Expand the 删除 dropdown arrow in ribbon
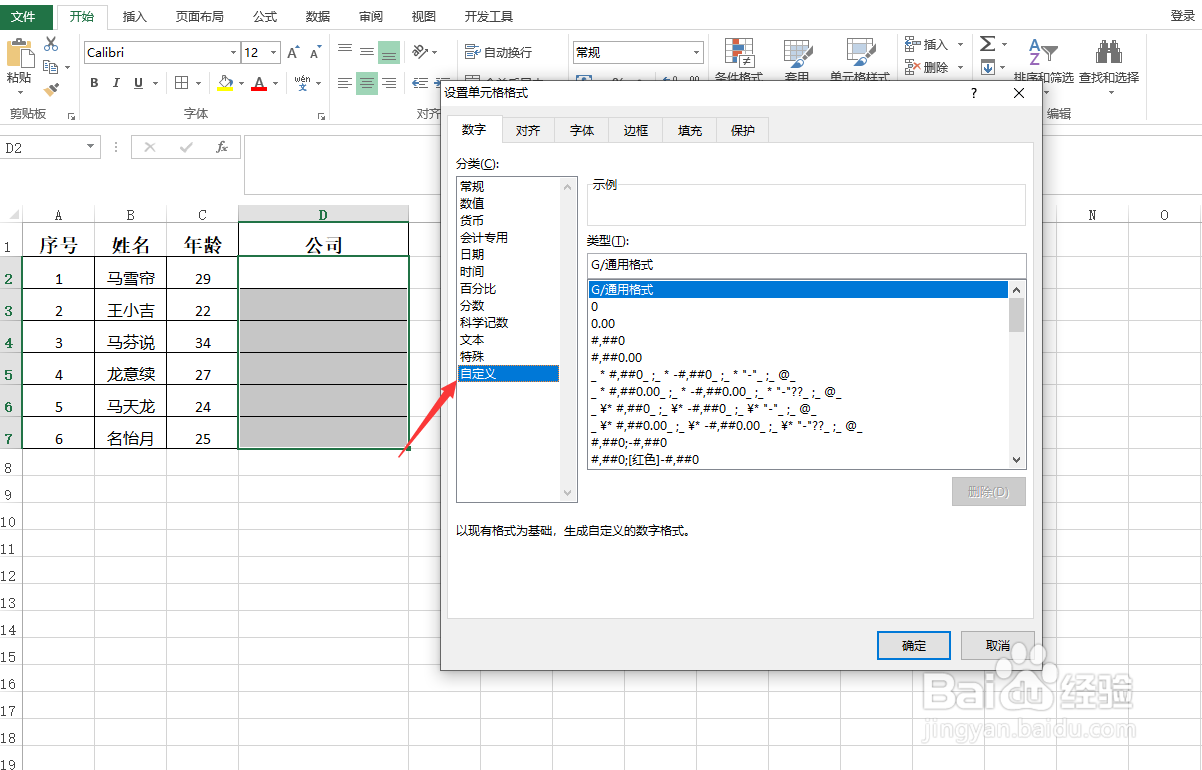Screen dimensions: 1202x770 click(960, 67)
